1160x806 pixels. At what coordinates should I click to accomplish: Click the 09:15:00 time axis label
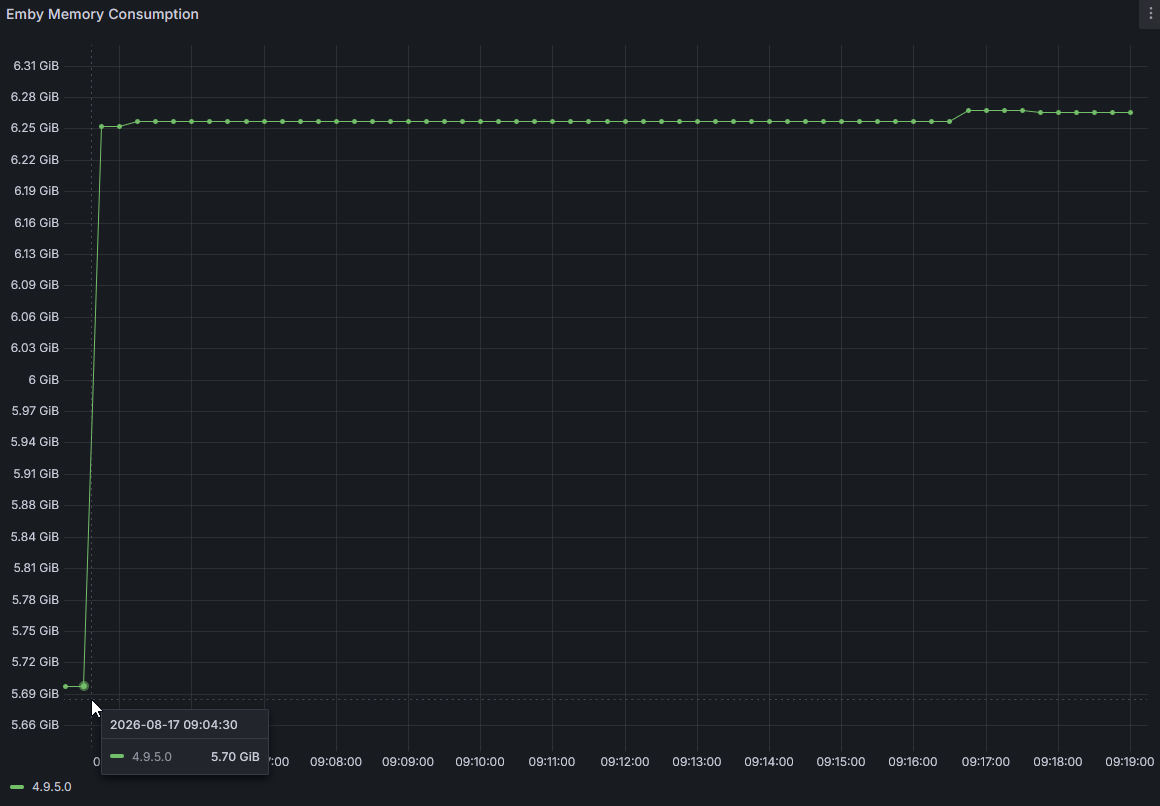(841, 762)
